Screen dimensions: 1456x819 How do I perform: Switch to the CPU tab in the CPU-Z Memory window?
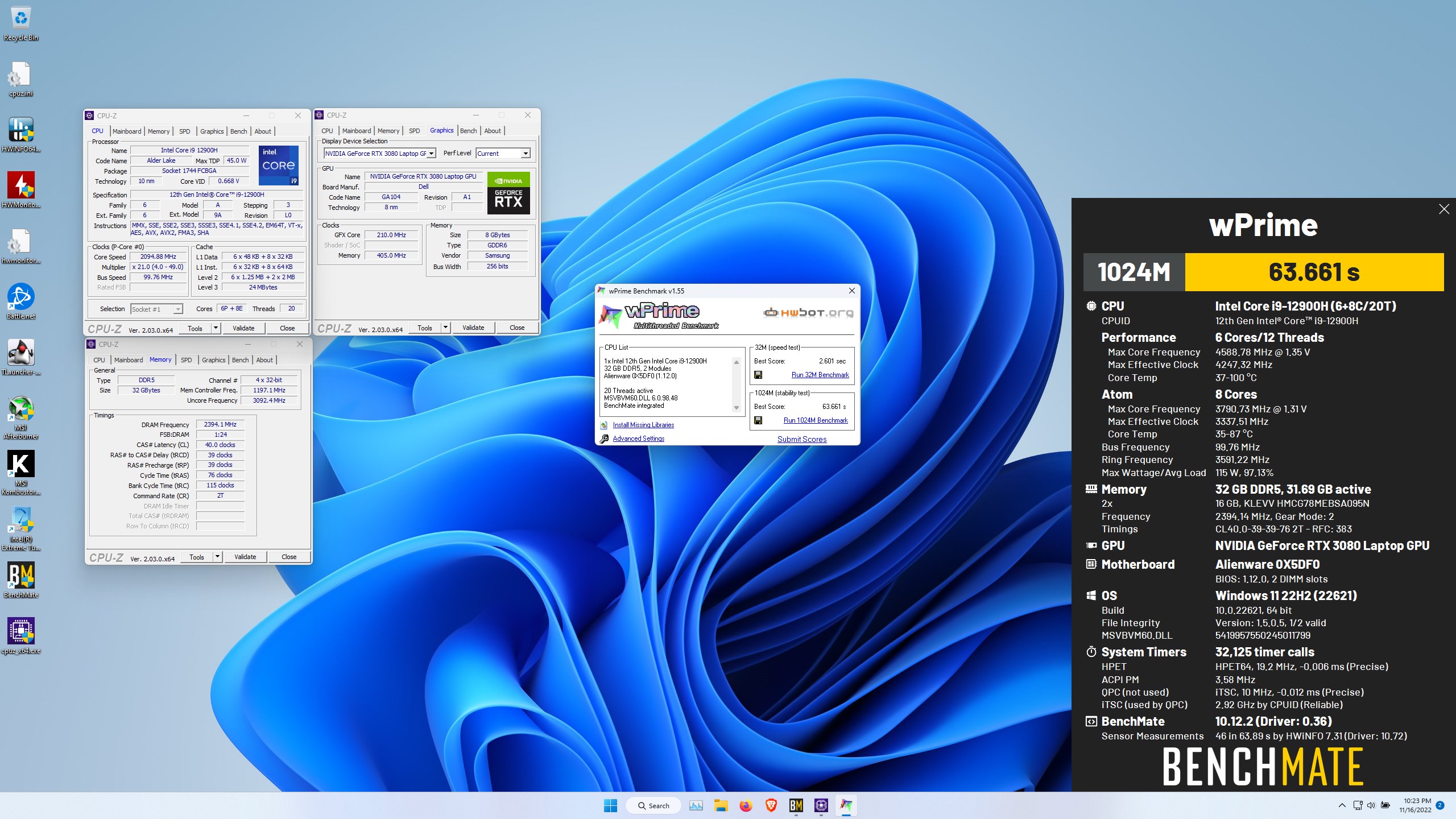pyautogui.click(x=99, y=359)
